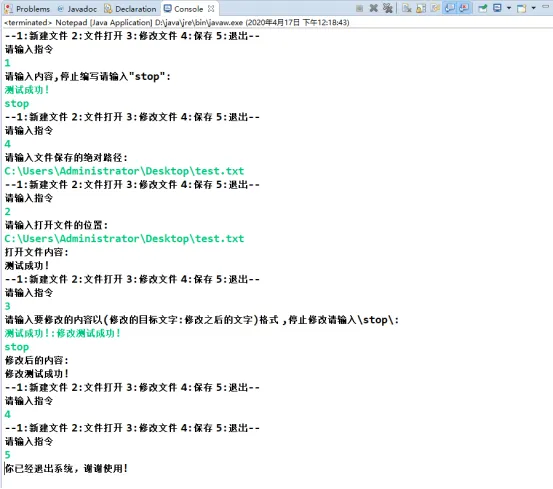Open the Declaration tab

130,9
